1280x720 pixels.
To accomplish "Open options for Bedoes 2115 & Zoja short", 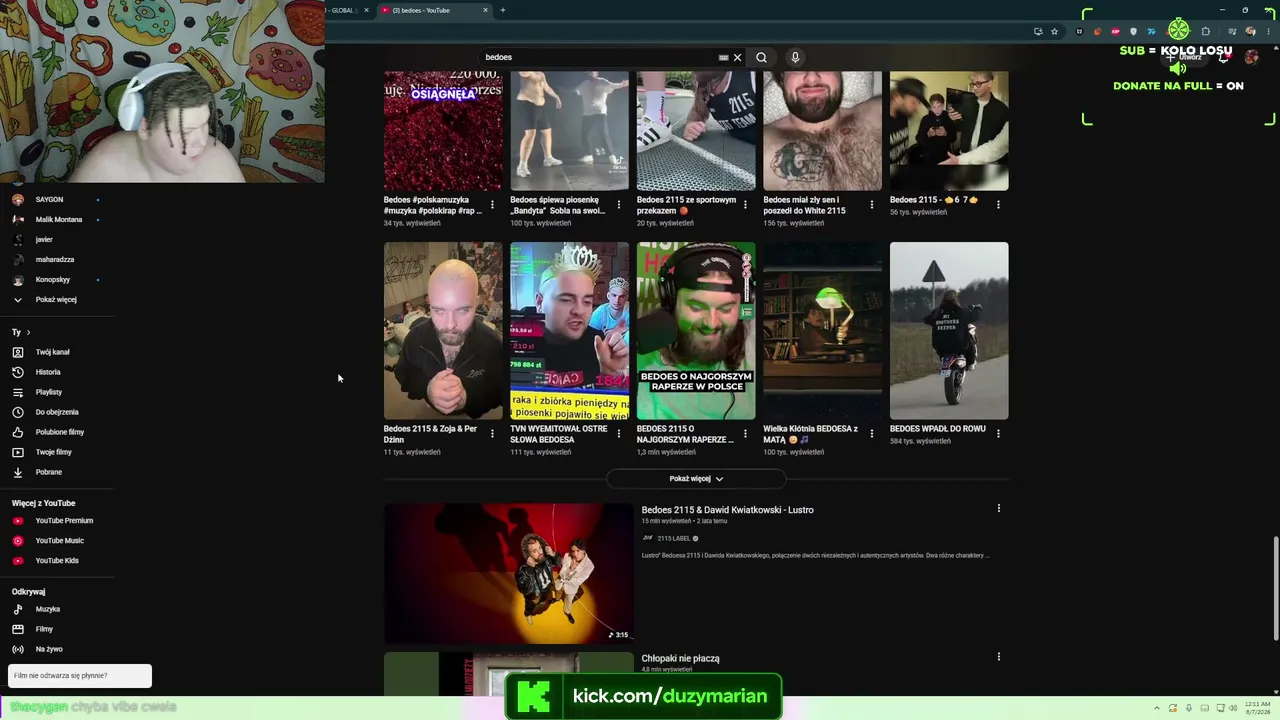I will click(x=492, y=433).
